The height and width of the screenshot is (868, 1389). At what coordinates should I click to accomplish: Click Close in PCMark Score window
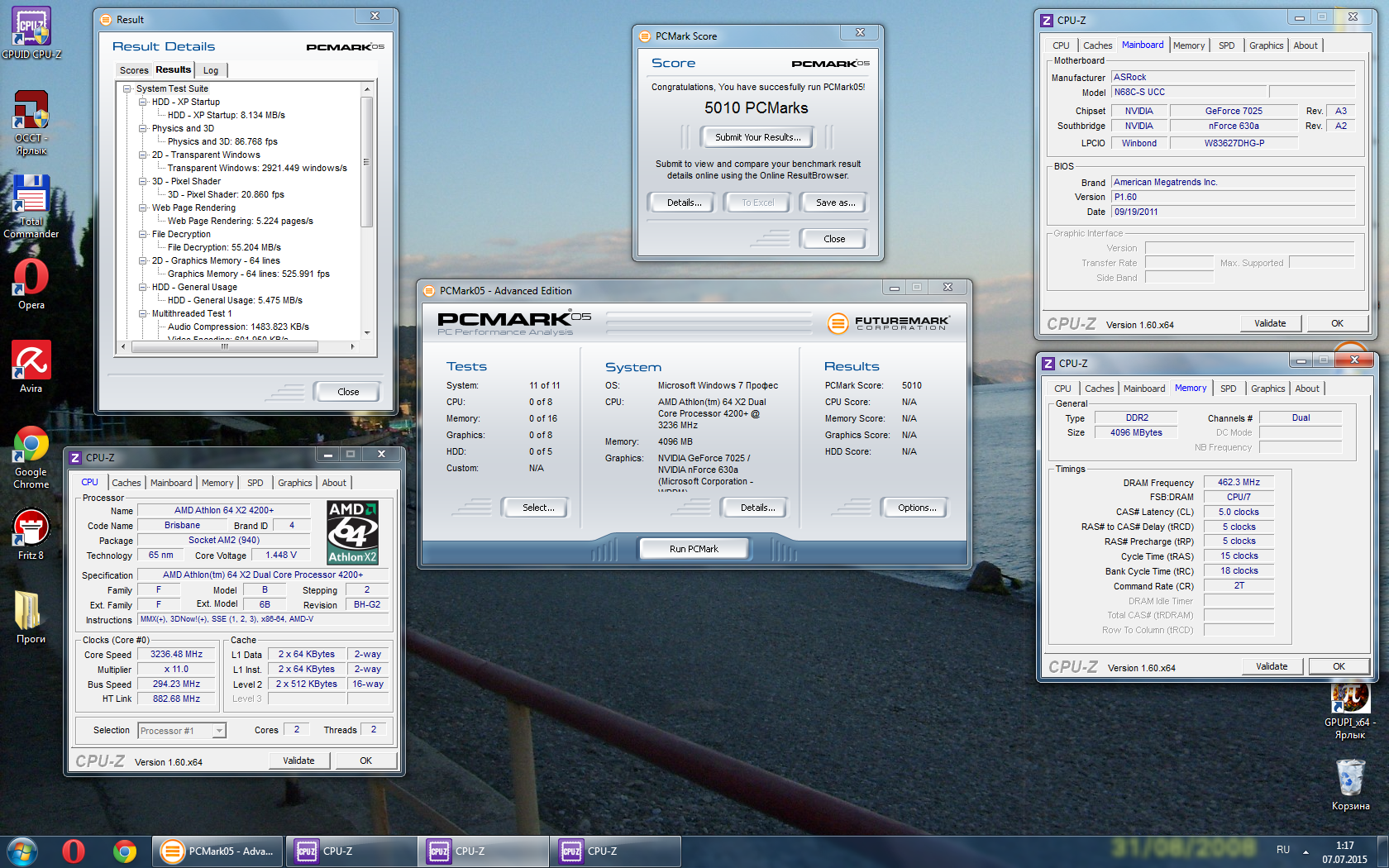(834, 239)
